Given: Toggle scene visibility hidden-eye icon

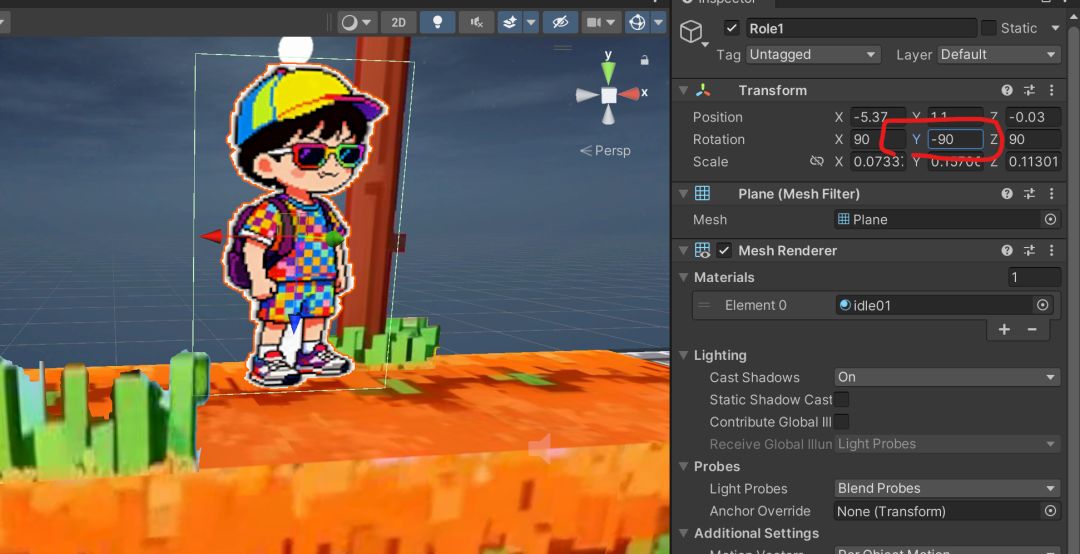Looking at the screenshot, I should (559, 22).
